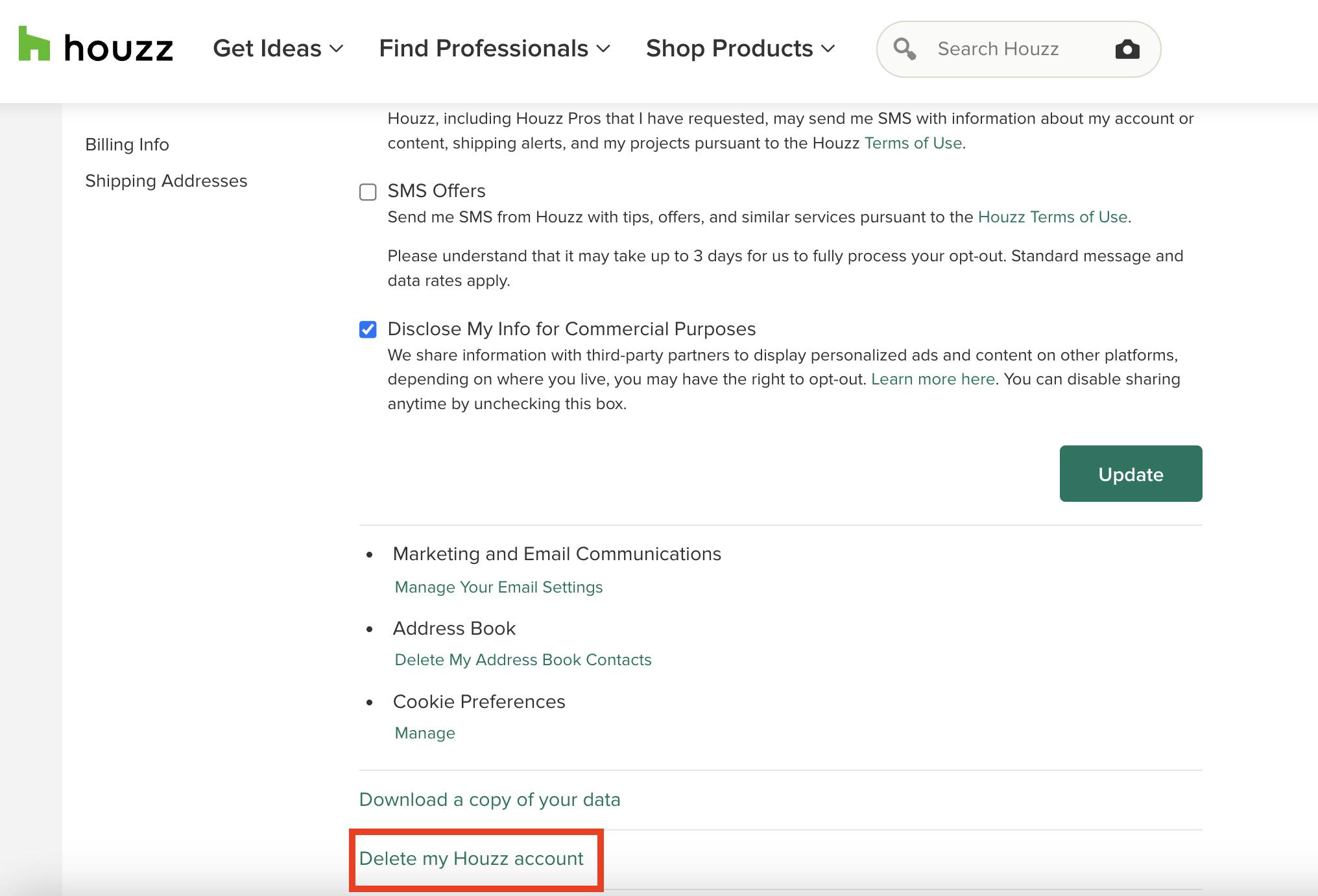
Task: Click the search magnifier icon
Action: 904,49
